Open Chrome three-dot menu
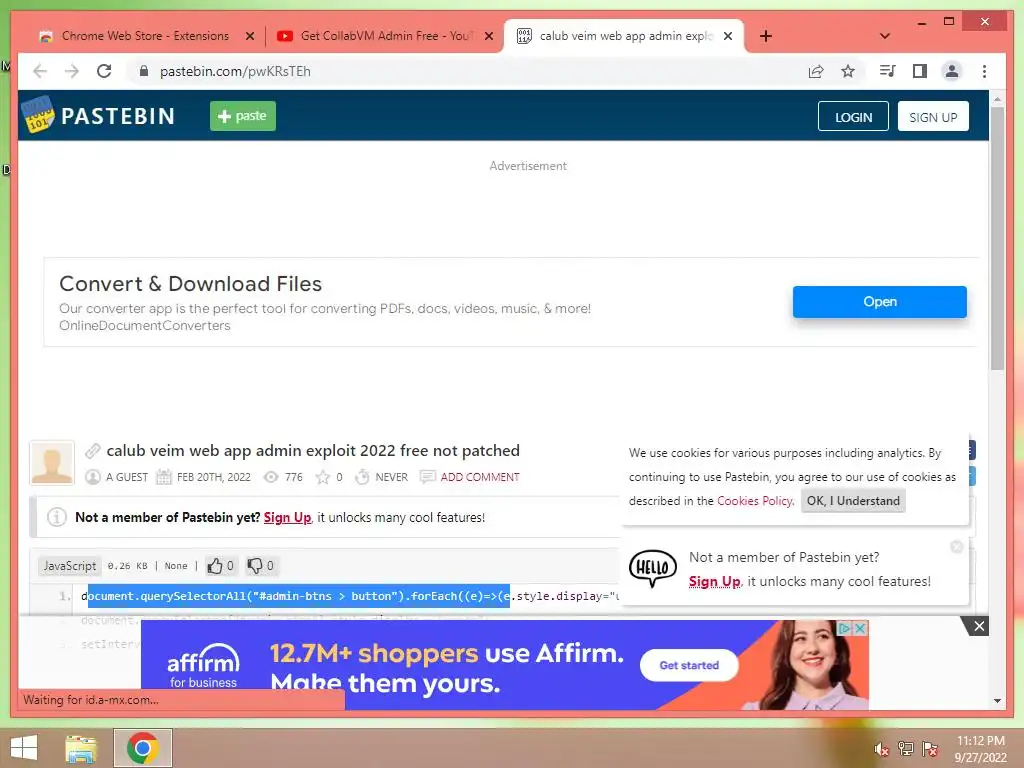Screen dimensions: 1024x768 click(984, 71)
